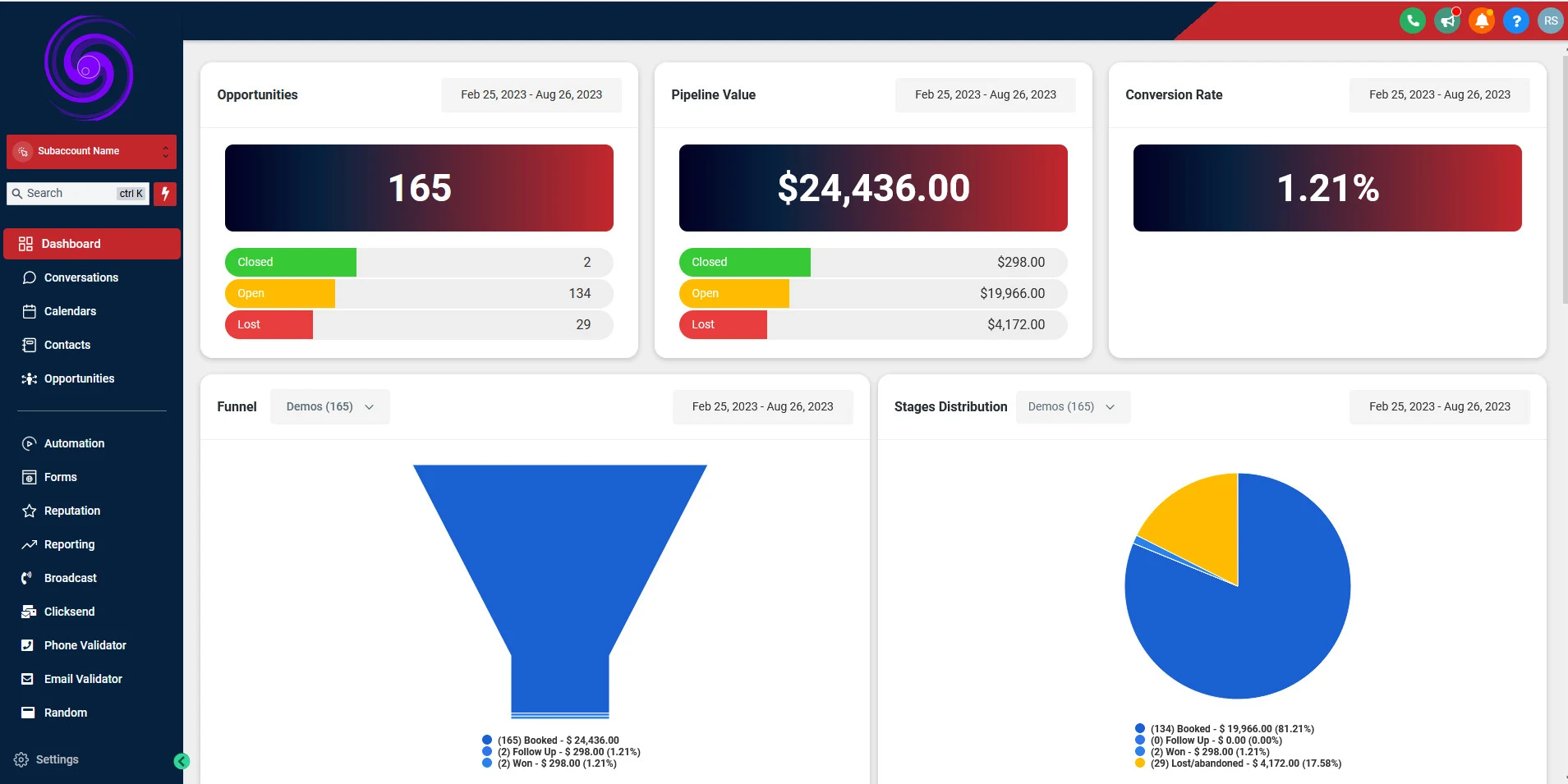Viewport: 1568px width, 784px height.
Task: Click the blue help question mark icon
Action: pyautogui.click(x=1516, y=21)
